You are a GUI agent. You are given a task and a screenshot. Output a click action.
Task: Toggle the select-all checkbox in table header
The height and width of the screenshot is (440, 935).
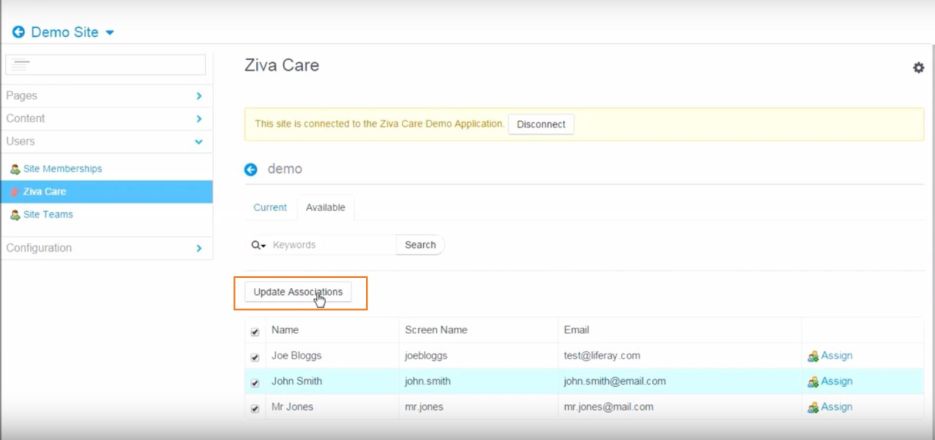point(255,332)
